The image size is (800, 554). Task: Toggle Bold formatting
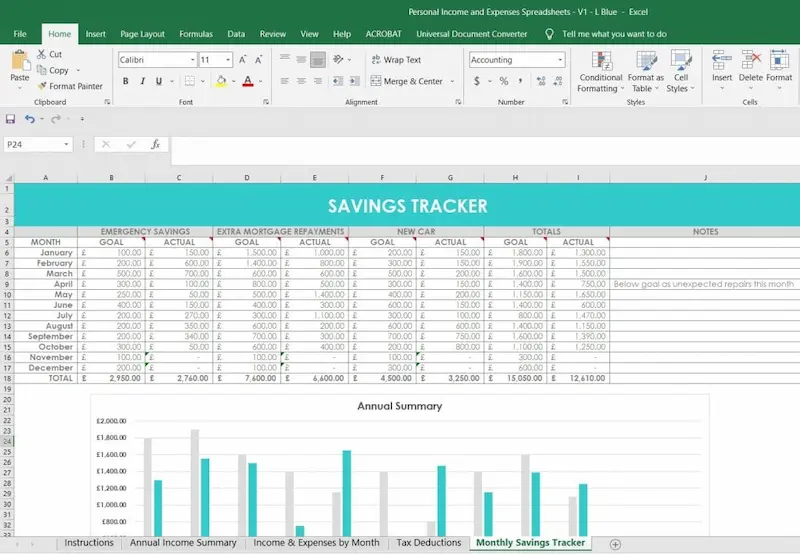point(126,81)
